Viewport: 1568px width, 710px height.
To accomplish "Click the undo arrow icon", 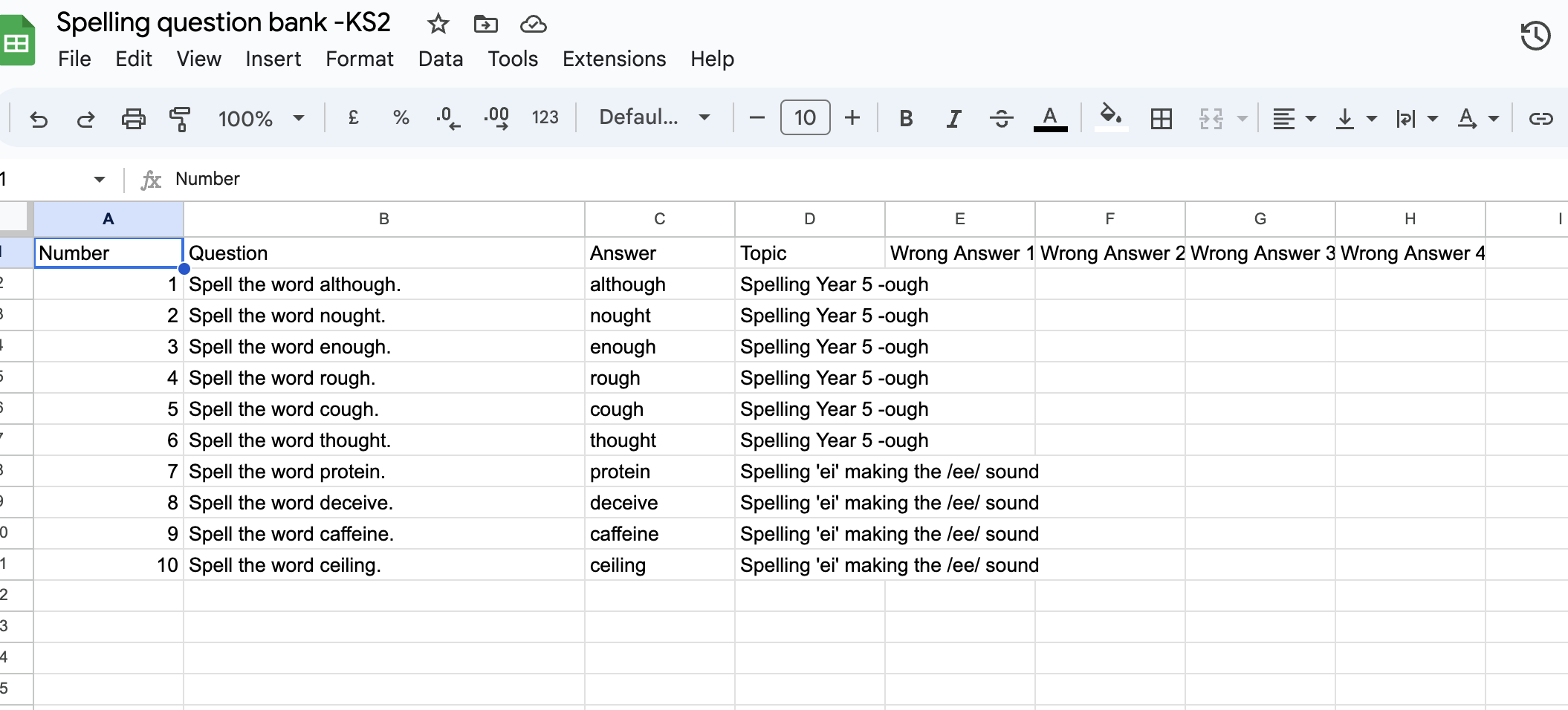I will click(x=39, y=119).
